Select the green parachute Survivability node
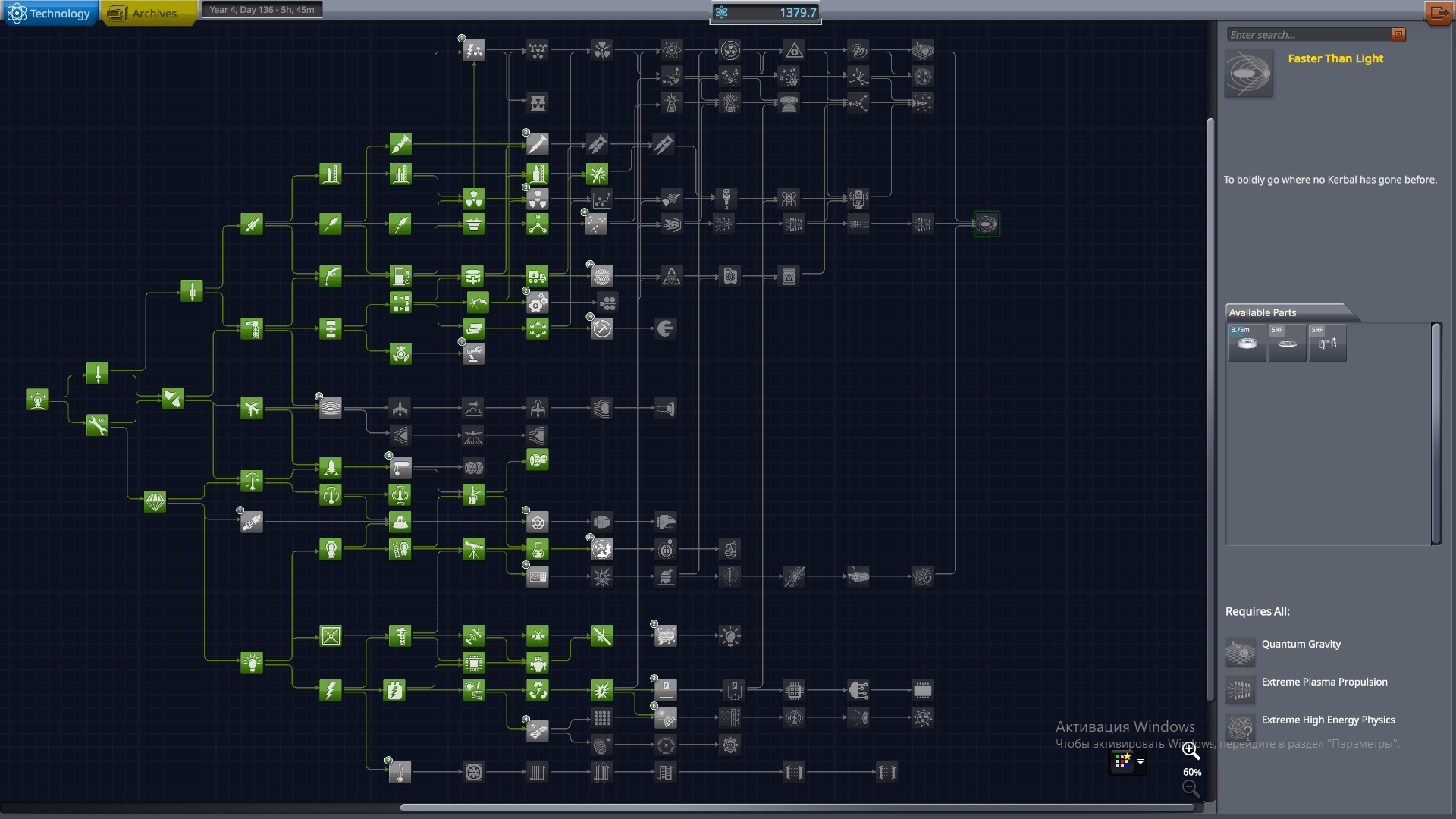 tap(155, 501)
